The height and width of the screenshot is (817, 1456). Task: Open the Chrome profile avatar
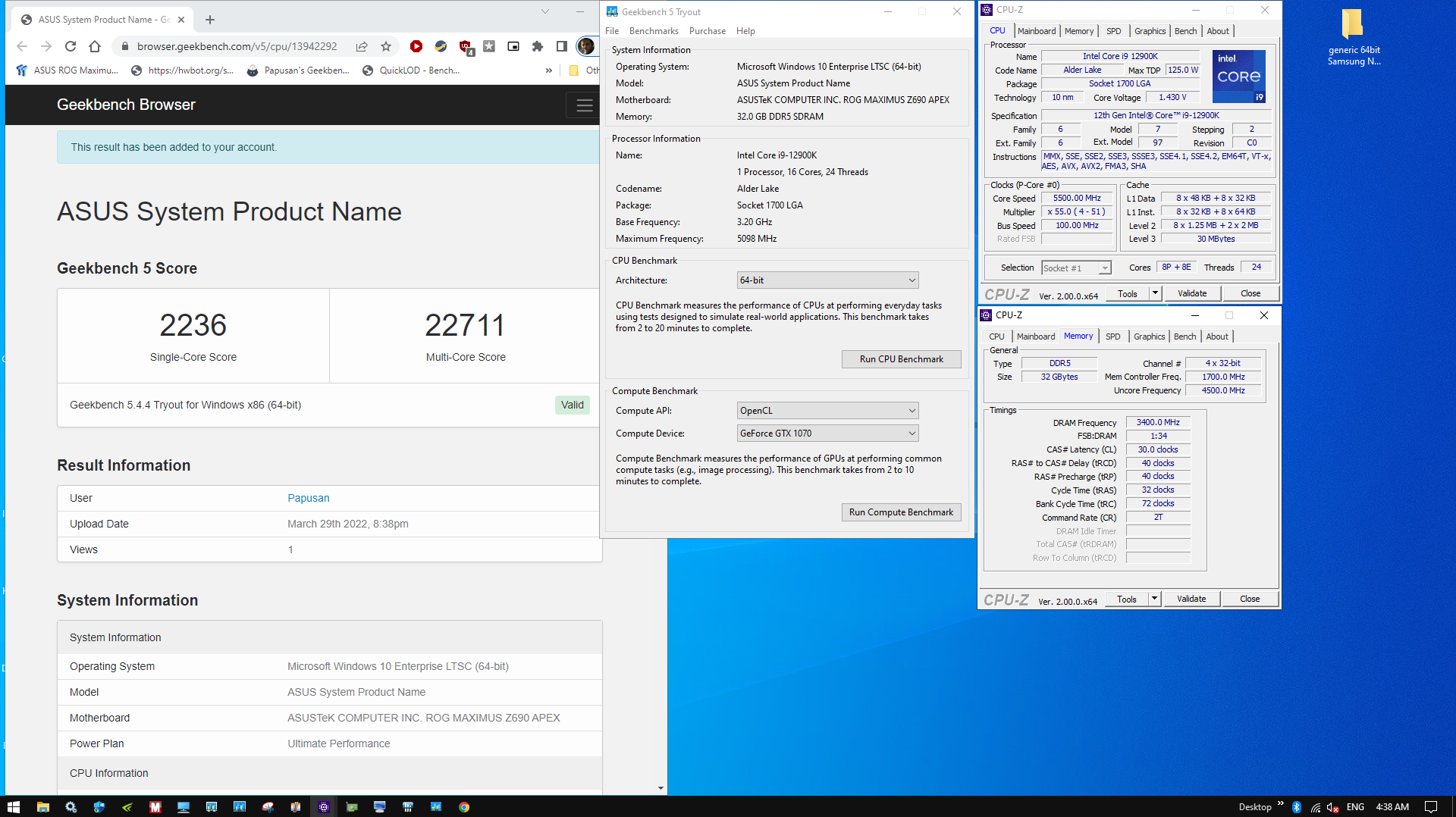[x=585, y=46]
